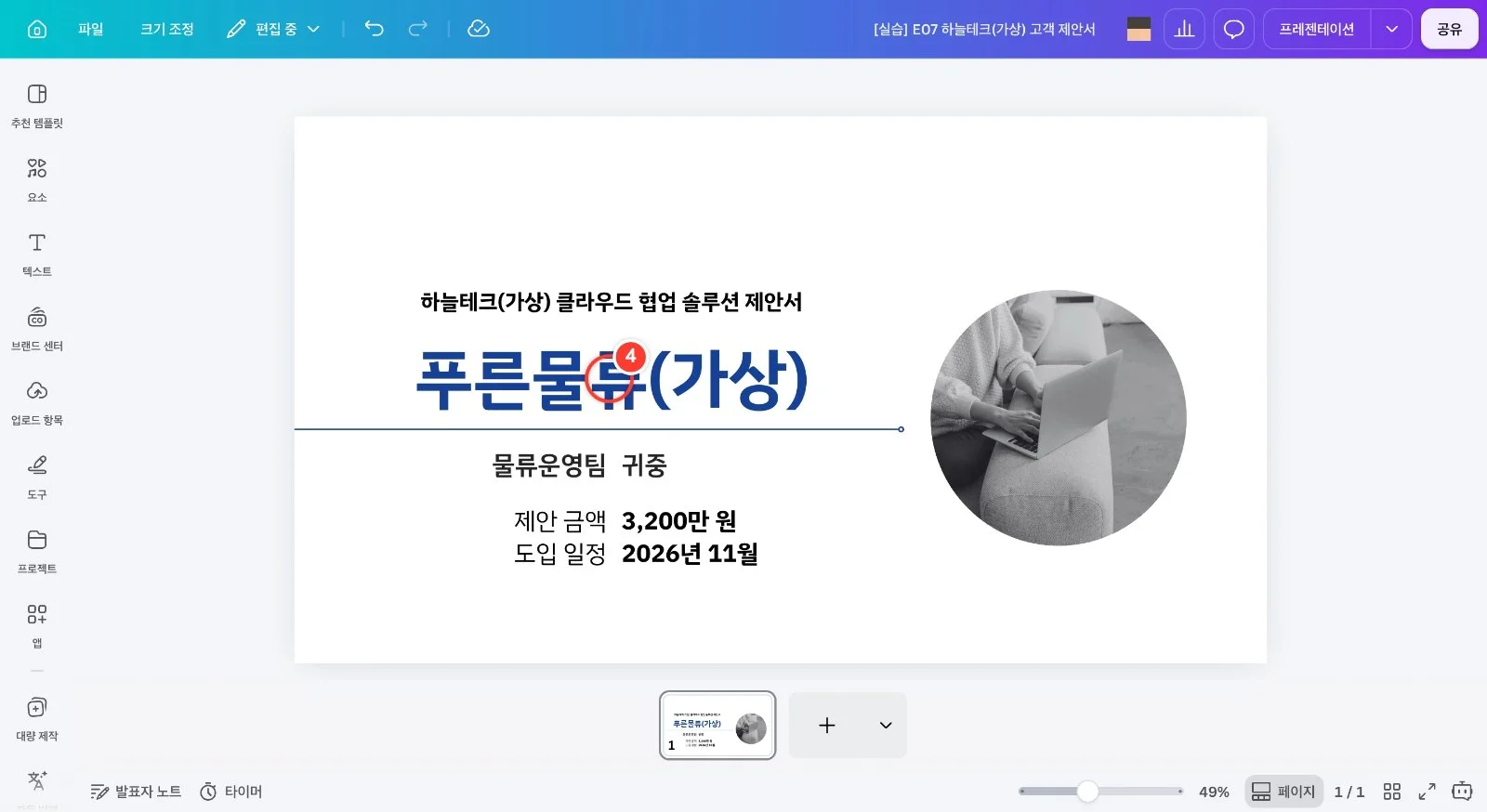Add a new page with the plus button
This screenshot has height=812, width=1487.
click(827, 726)
